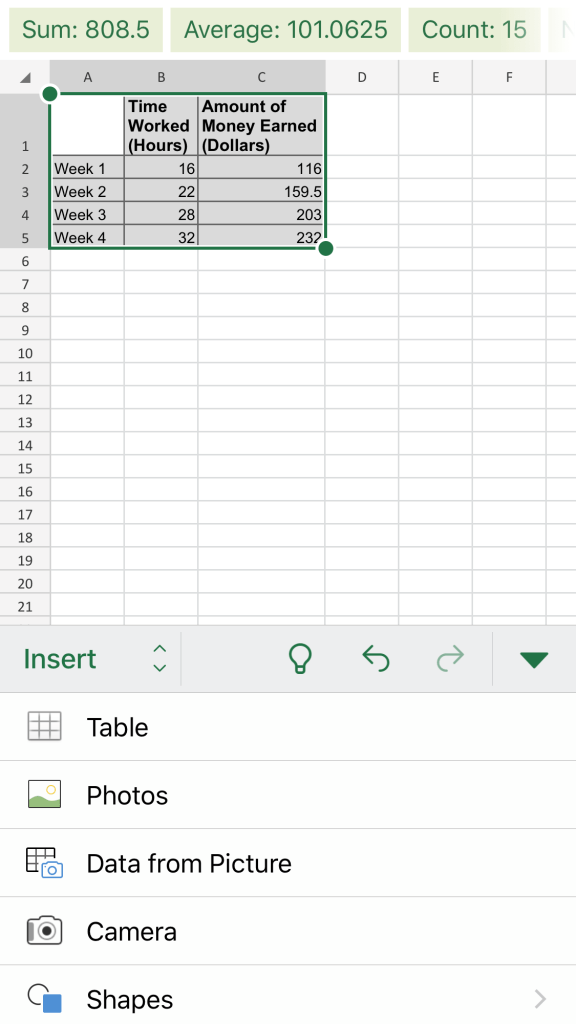Choose Table from the Insert menu
The height and width of the screenshot is (1024, 576).
[x=117, y=727]
